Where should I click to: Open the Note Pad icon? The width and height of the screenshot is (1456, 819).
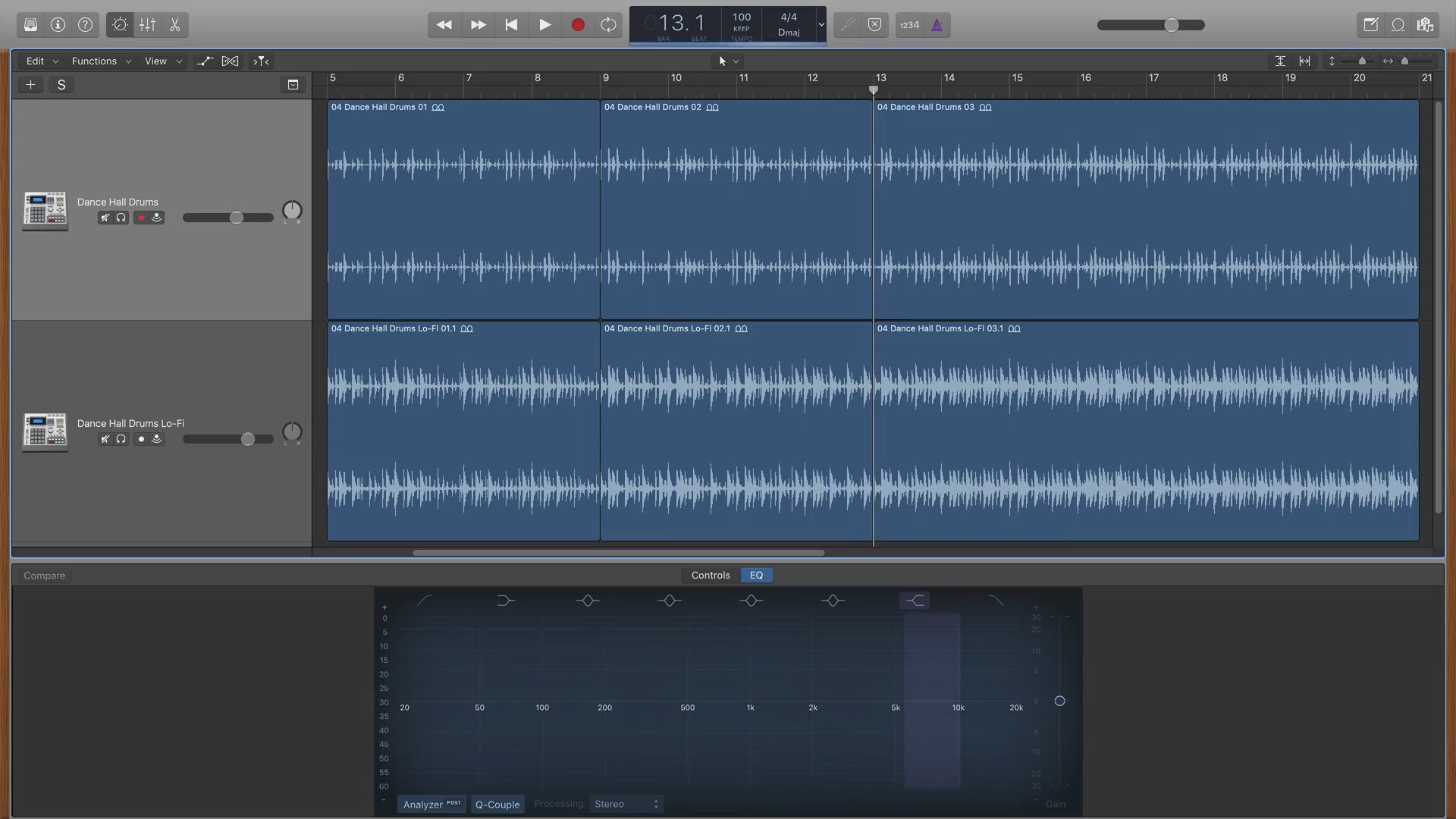(1370, 25)
